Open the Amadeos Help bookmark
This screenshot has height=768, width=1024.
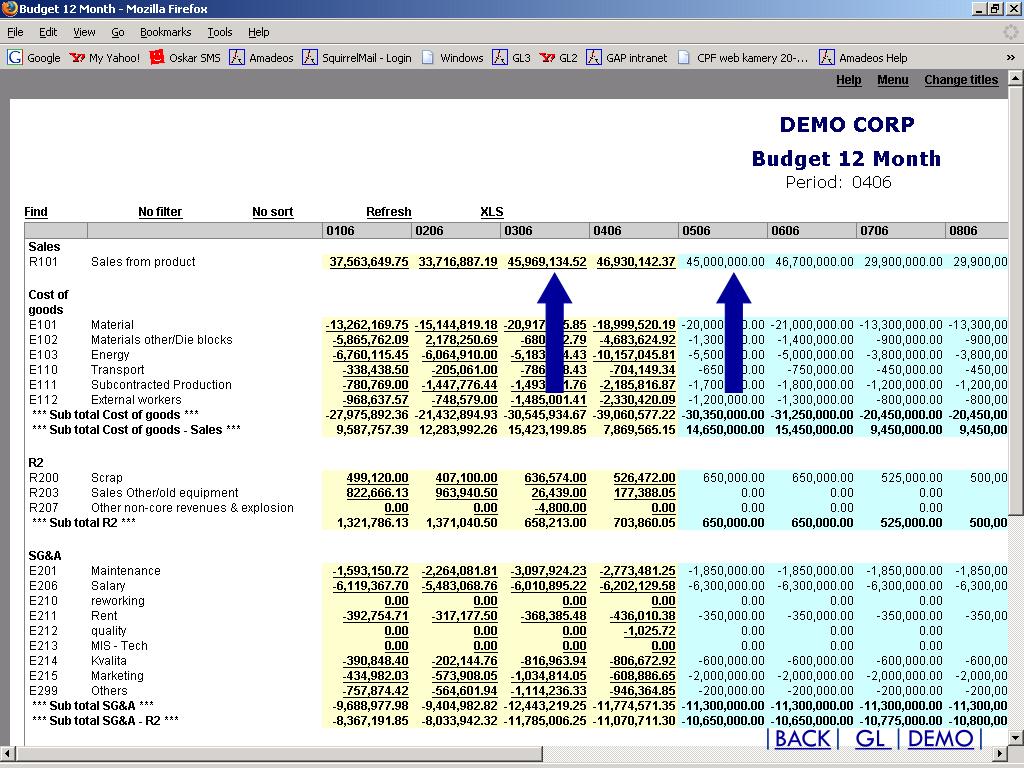pyautogui.click(x=863, y=57)
